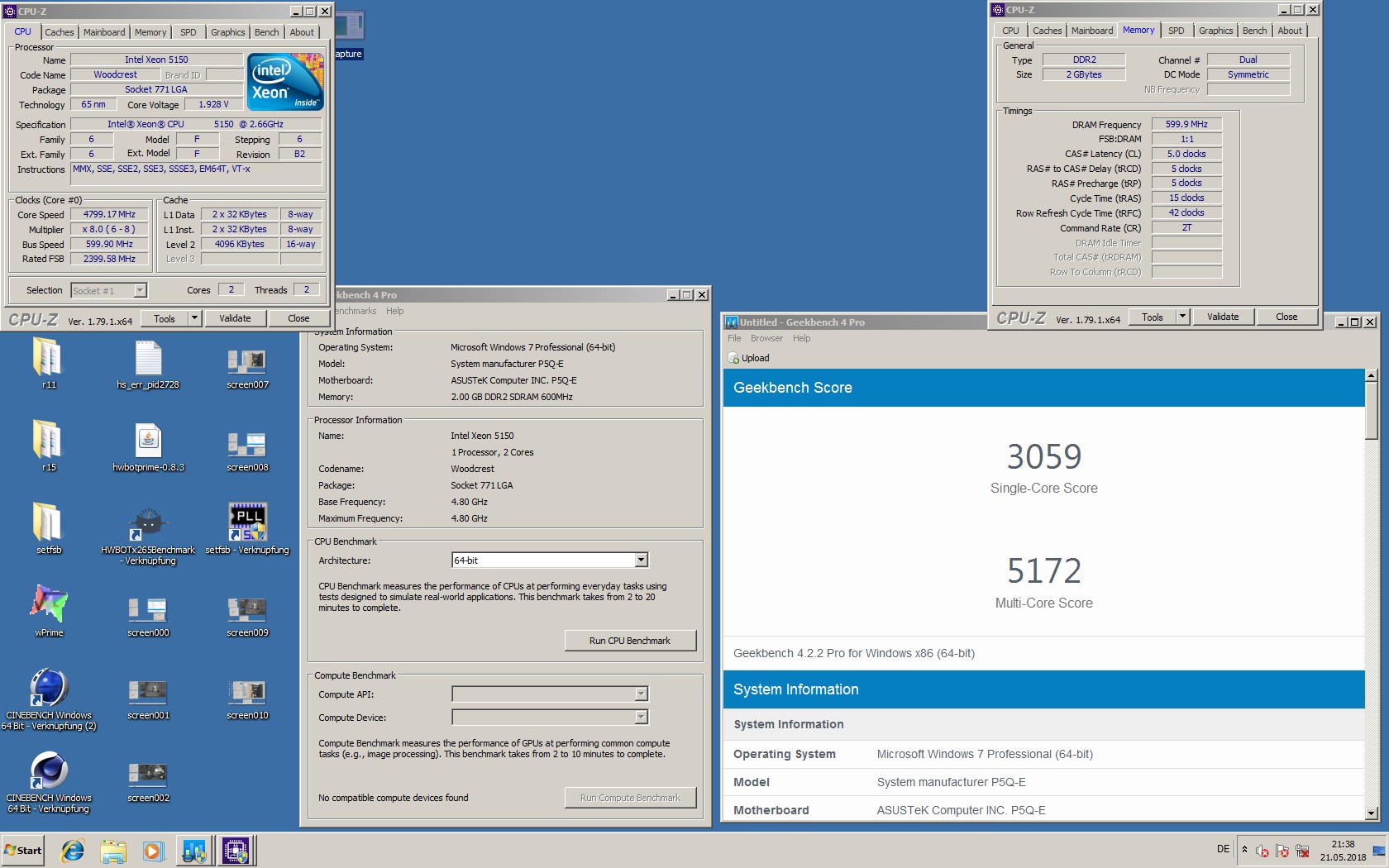Switch to CPU-Z taskbar item
Viewport: 1389px width, 868px height.
(236, 850)
